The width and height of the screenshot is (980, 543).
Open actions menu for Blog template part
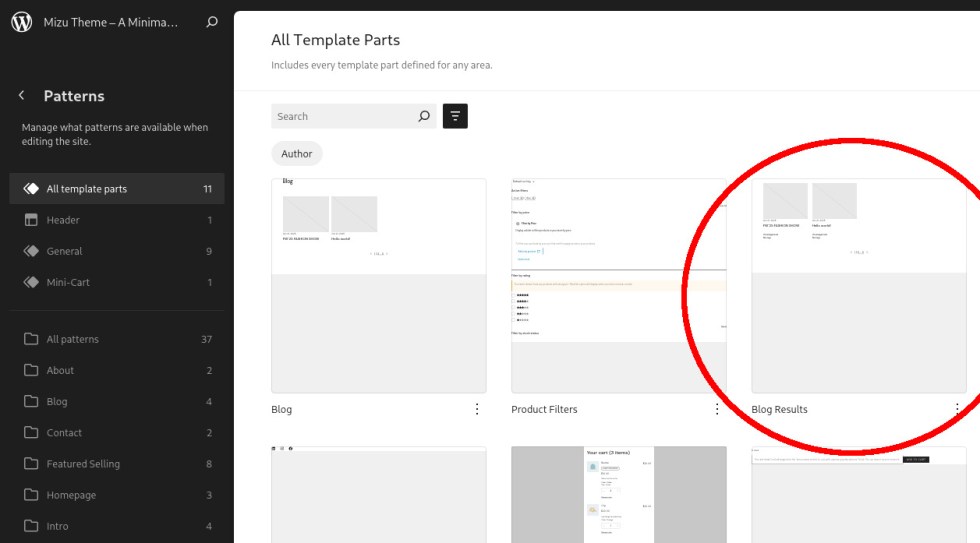coord(477,409)
